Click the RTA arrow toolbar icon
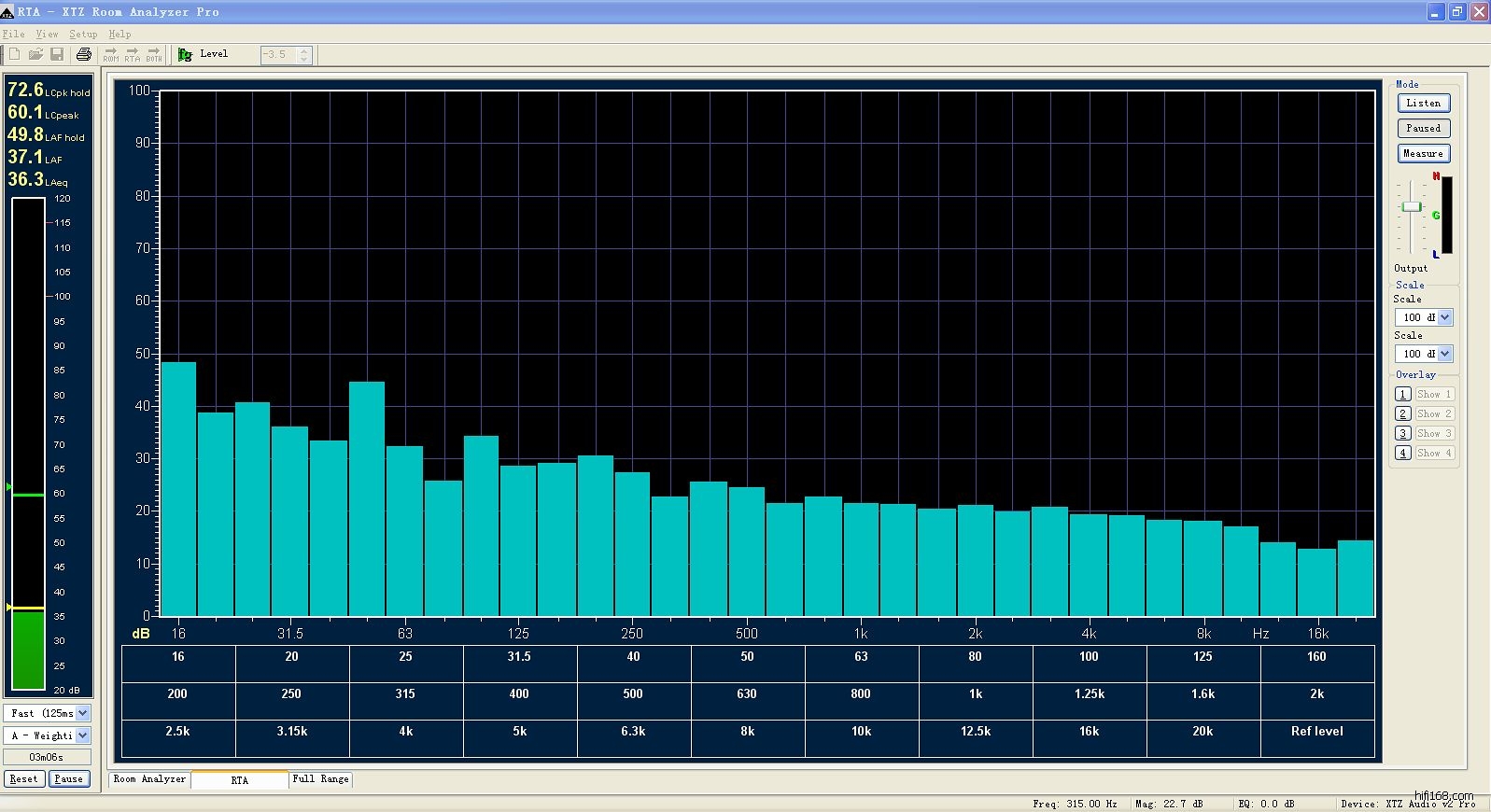1491x812 pixels. click(133, 54)
